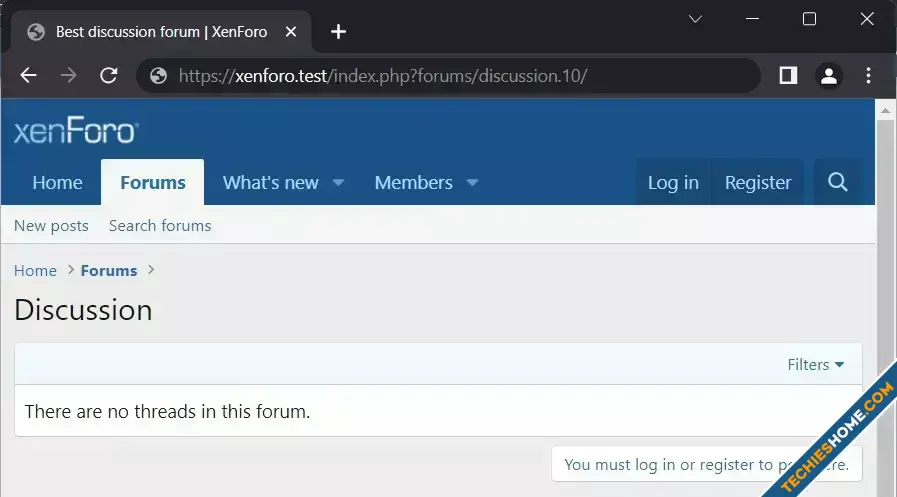Open the Members navigation tab
Screen dimensions: 897x497
pyautogui.click(x=414, y=182)
